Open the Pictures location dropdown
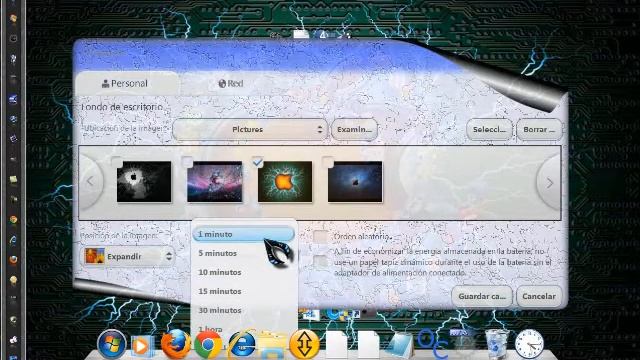Screen dimensions: 640x360 [250, 129]
